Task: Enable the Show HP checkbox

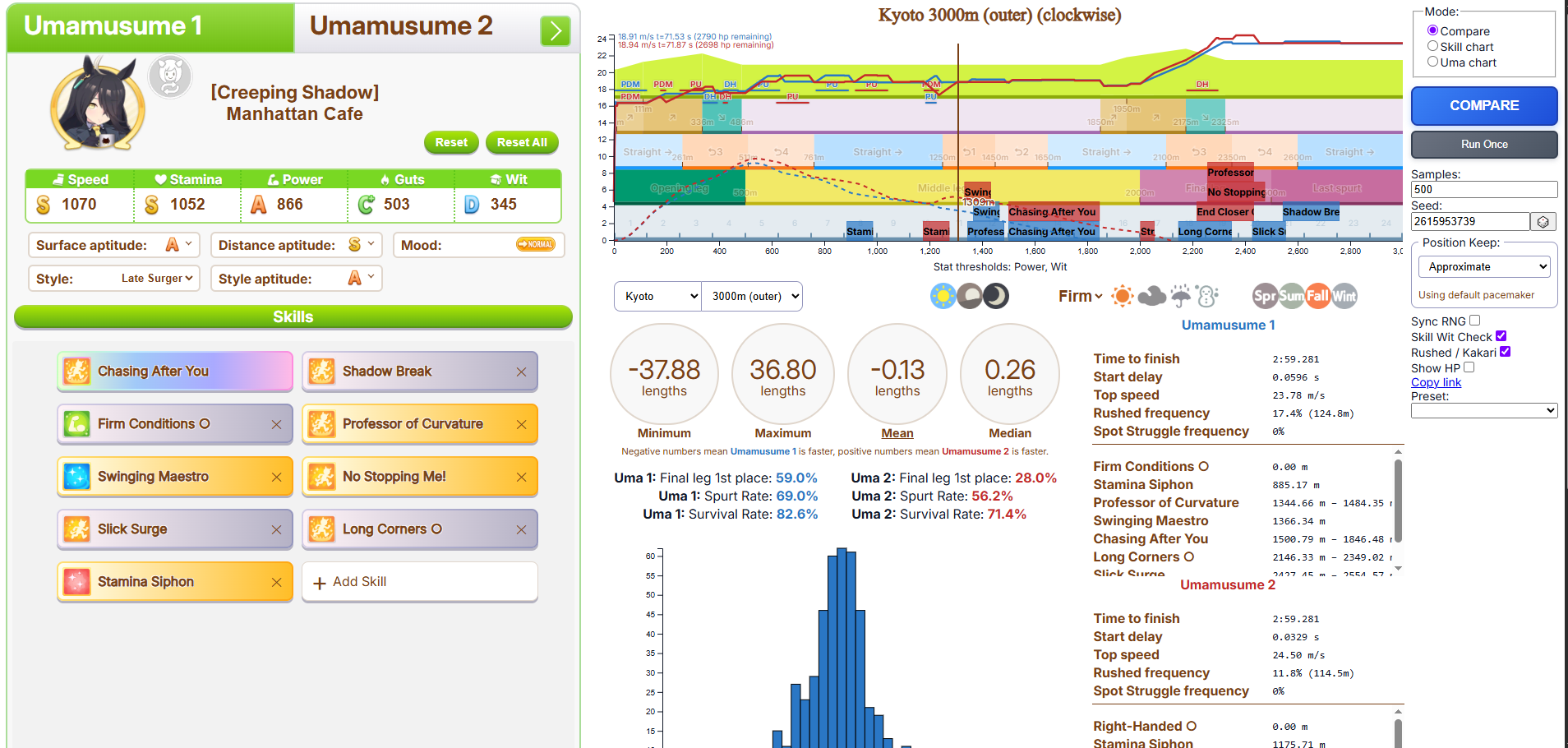Action: 1469,367
